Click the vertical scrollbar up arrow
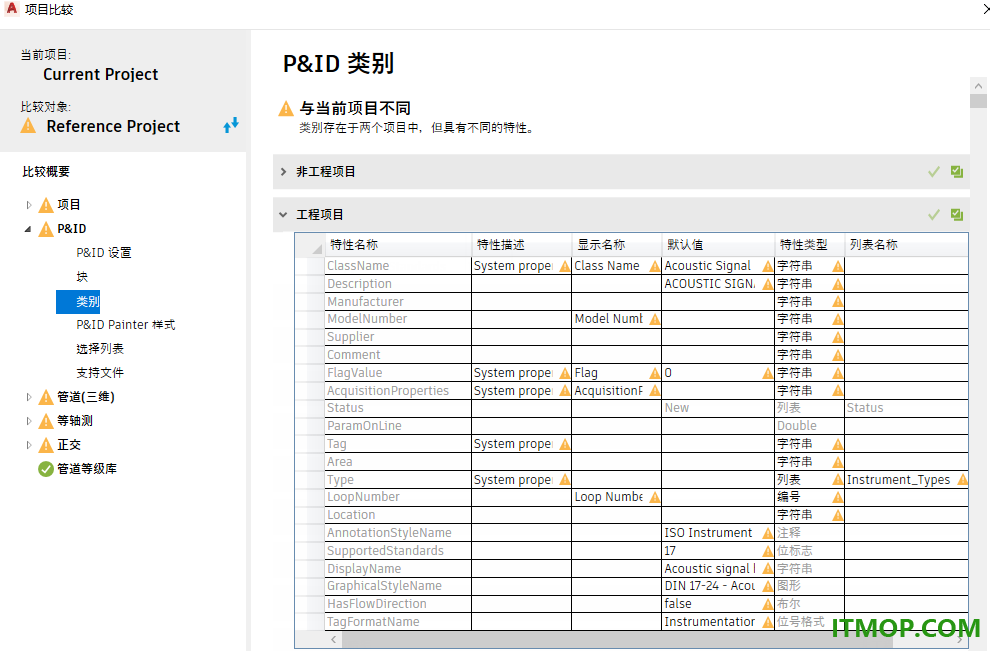The height and width of the screenshot is (651, 990). [979, 86]
